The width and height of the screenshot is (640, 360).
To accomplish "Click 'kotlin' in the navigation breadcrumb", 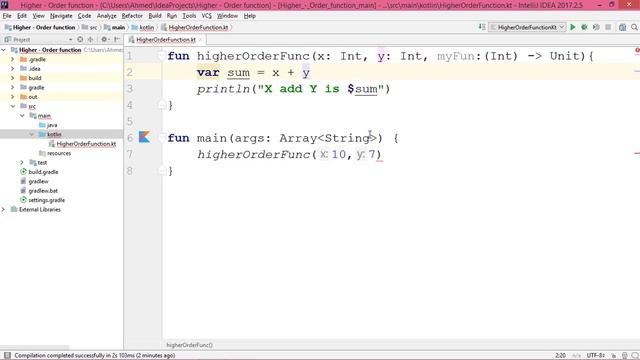I will [147, 27].
